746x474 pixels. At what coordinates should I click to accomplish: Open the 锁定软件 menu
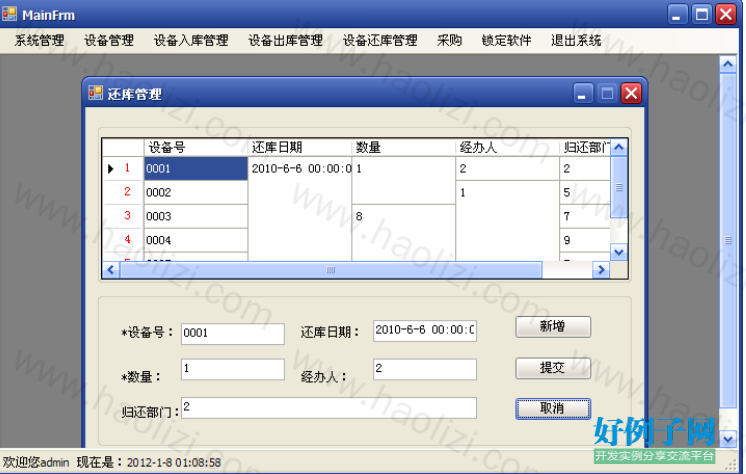point(506,40)
